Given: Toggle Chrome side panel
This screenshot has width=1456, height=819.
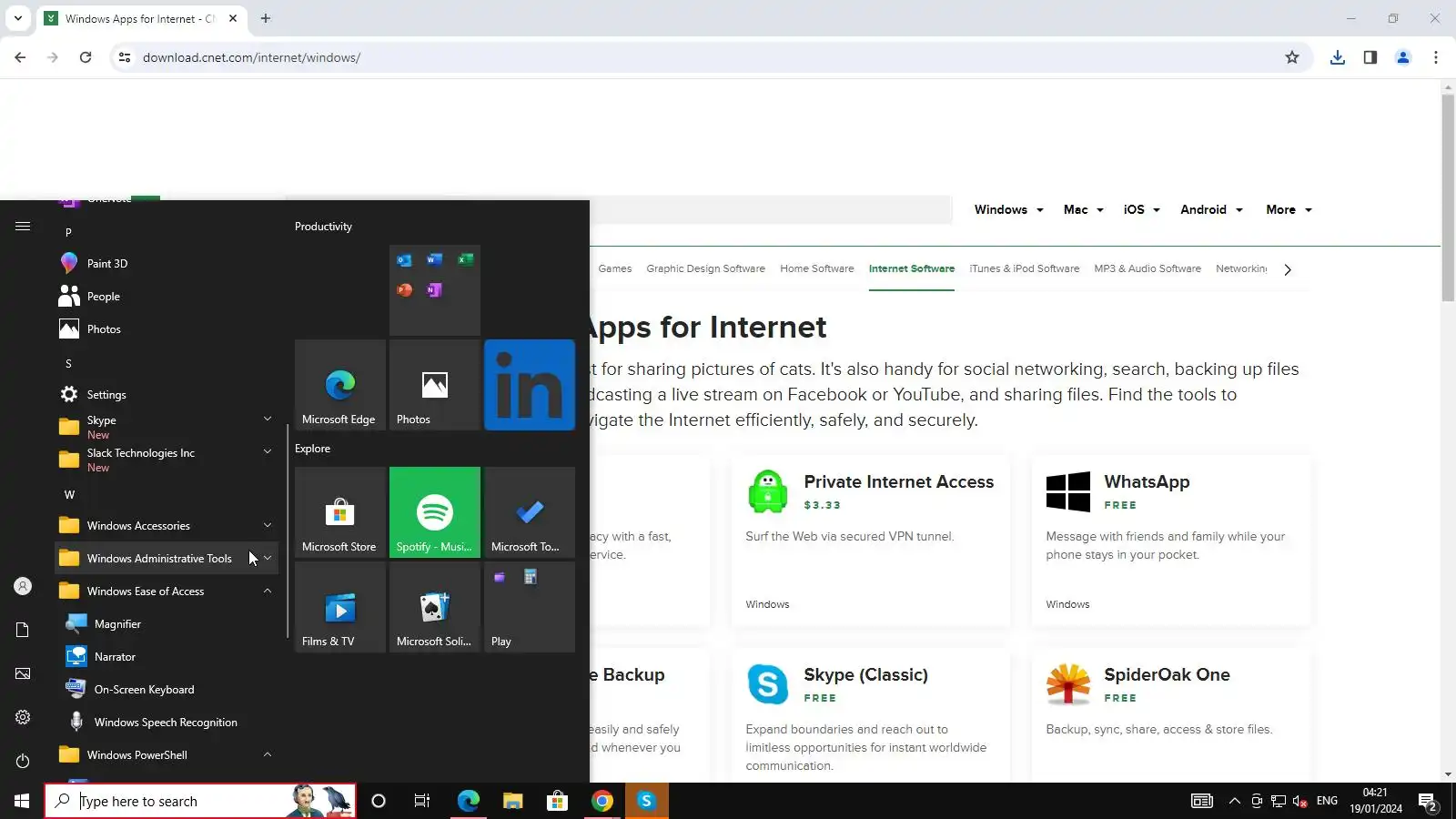Looking at the screenshot, I should [x=1370, y=57].
